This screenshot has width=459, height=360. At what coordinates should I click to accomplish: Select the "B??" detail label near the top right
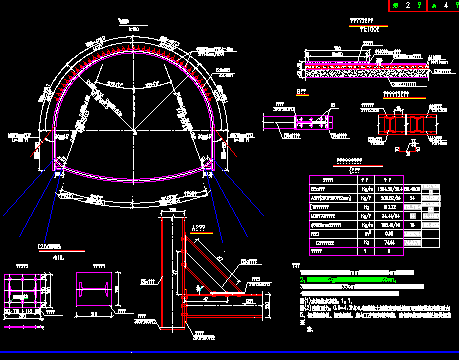[301, 91]
